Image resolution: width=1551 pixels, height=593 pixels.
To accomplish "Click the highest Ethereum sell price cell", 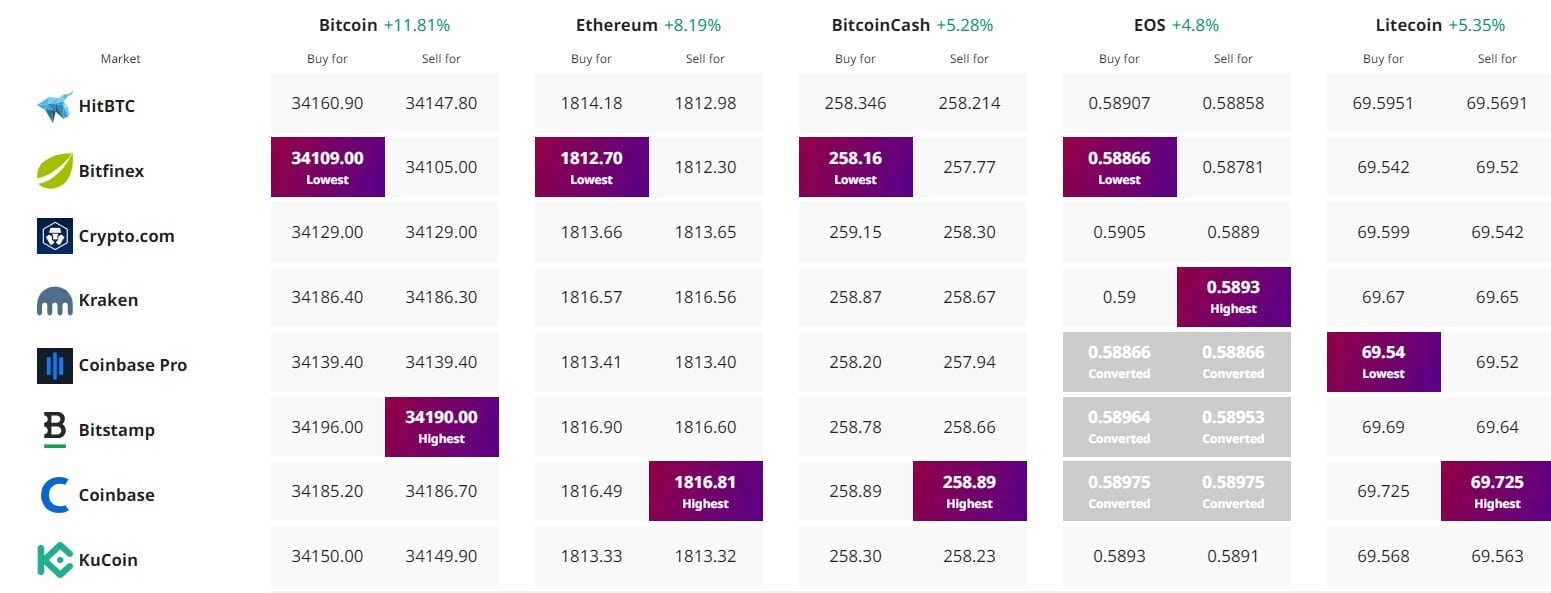I will (x=705, y=490).
